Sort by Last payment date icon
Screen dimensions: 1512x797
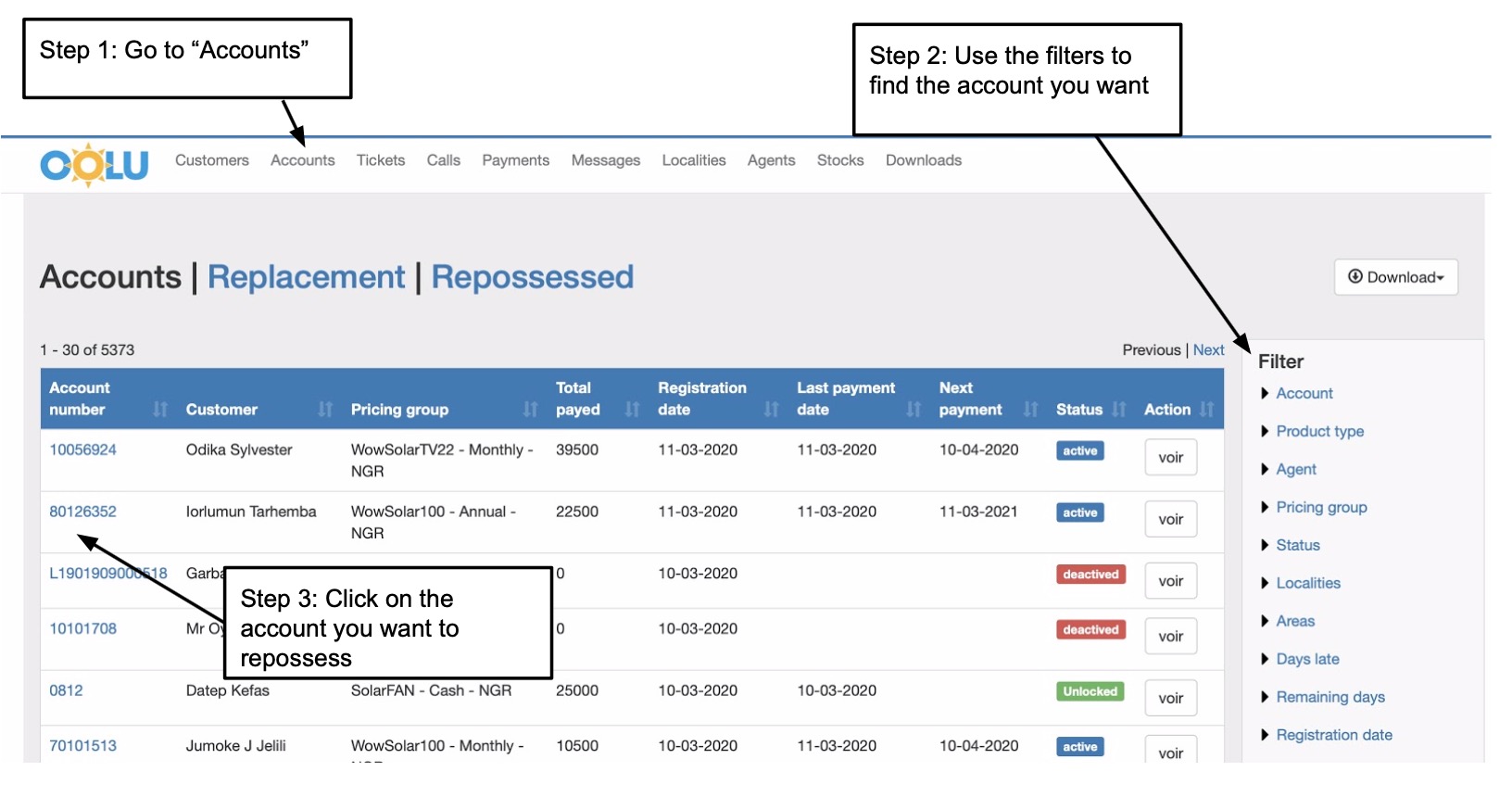coord(913,410)
